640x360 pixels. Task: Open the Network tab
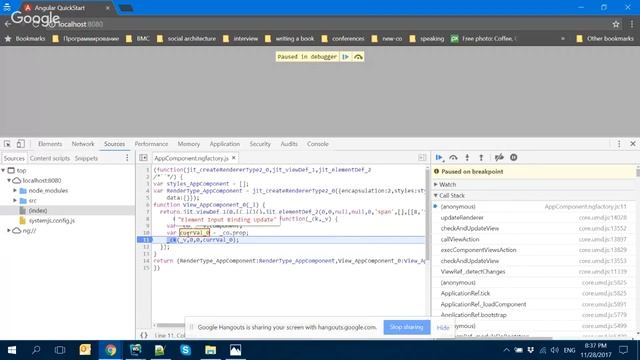coord(83,144)
